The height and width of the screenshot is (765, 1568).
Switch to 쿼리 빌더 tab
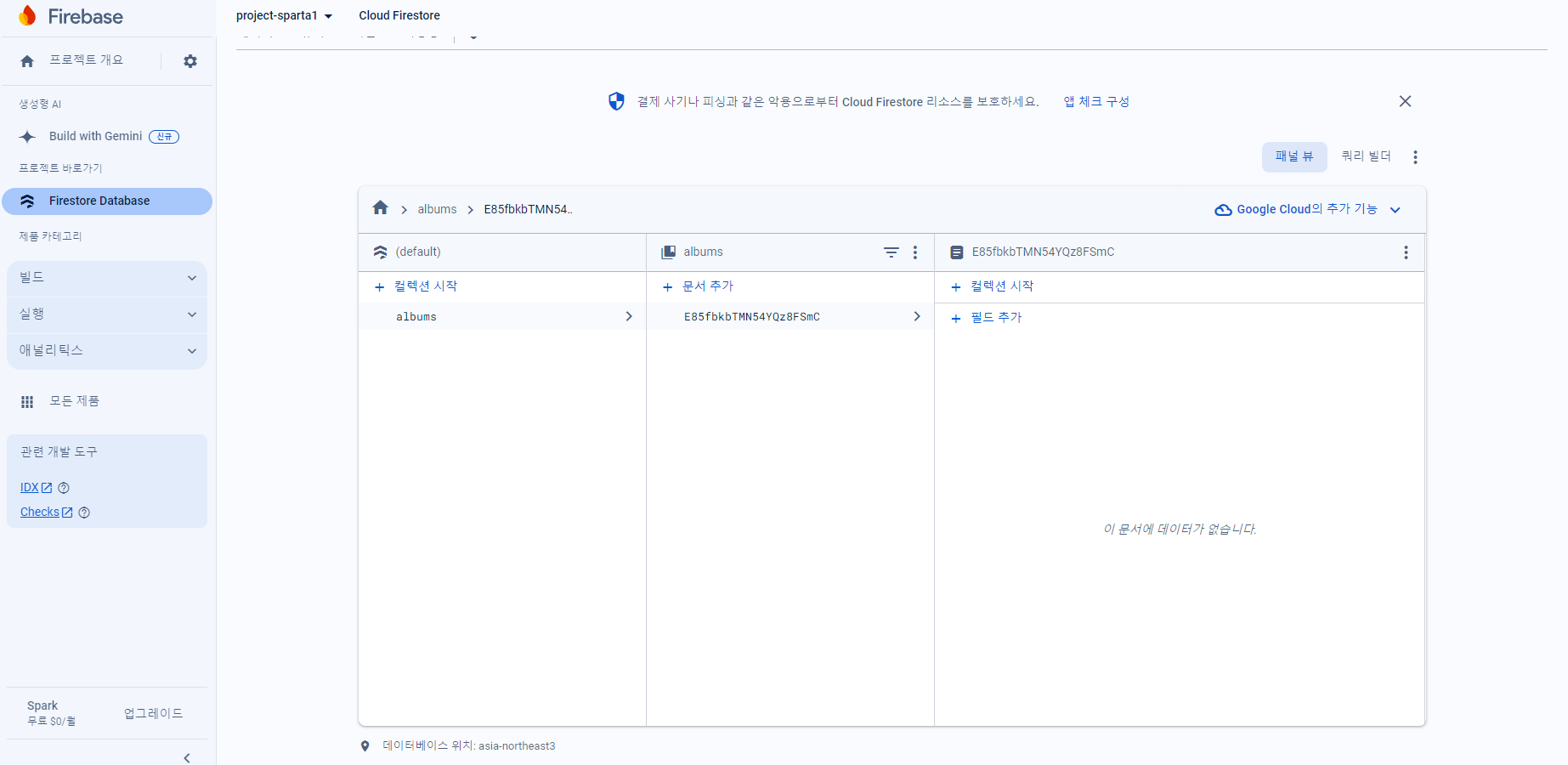tap(1366, 157)
